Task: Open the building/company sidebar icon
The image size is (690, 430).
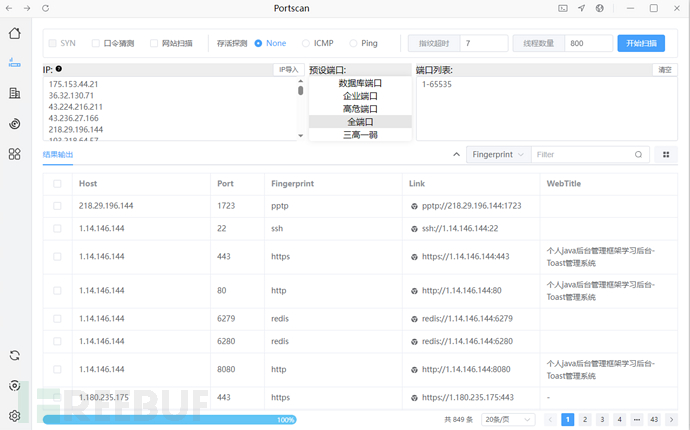Action: [15, 93]
